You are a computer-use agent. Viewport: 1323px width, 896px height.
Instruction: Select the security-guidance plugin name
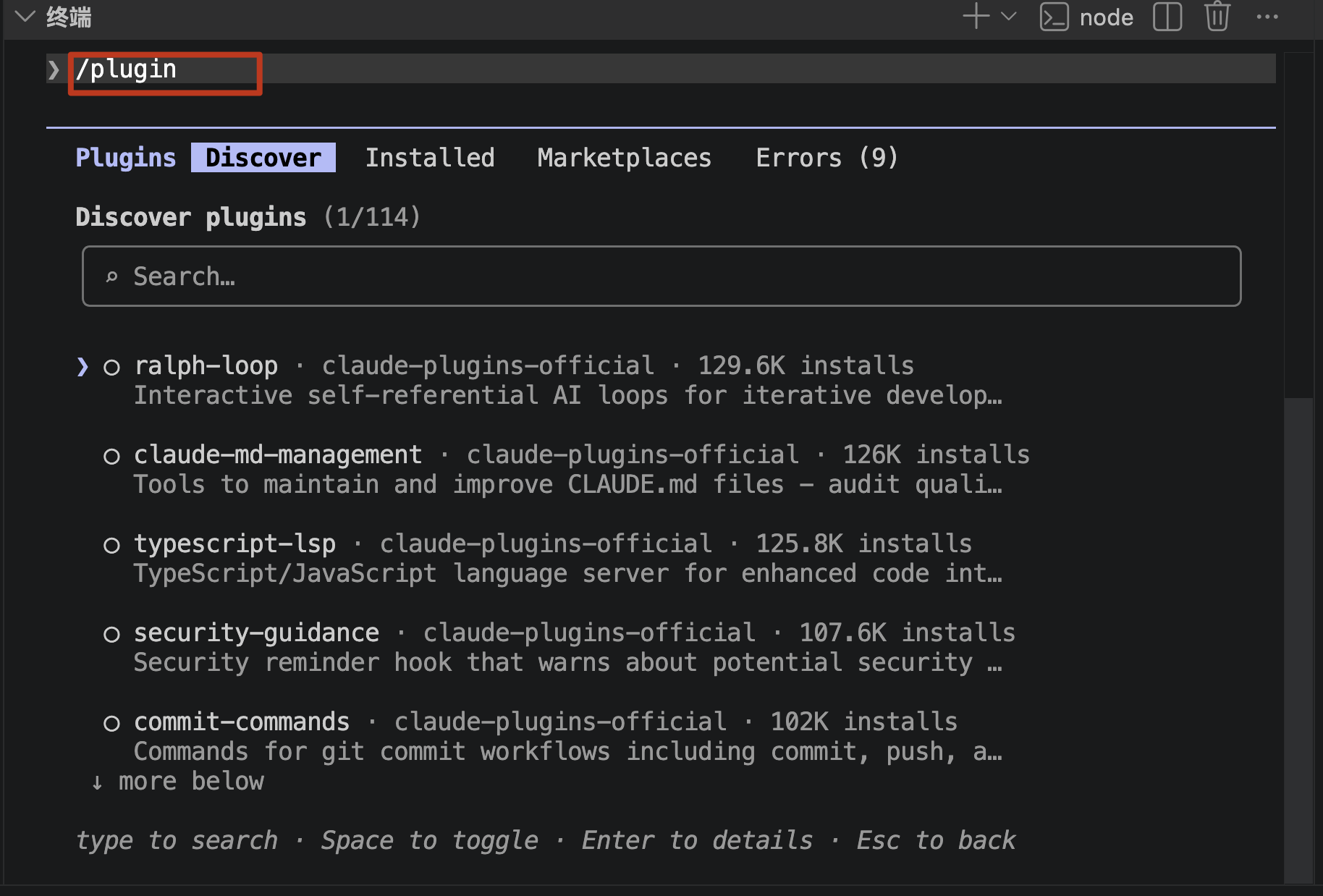point(257,633)
